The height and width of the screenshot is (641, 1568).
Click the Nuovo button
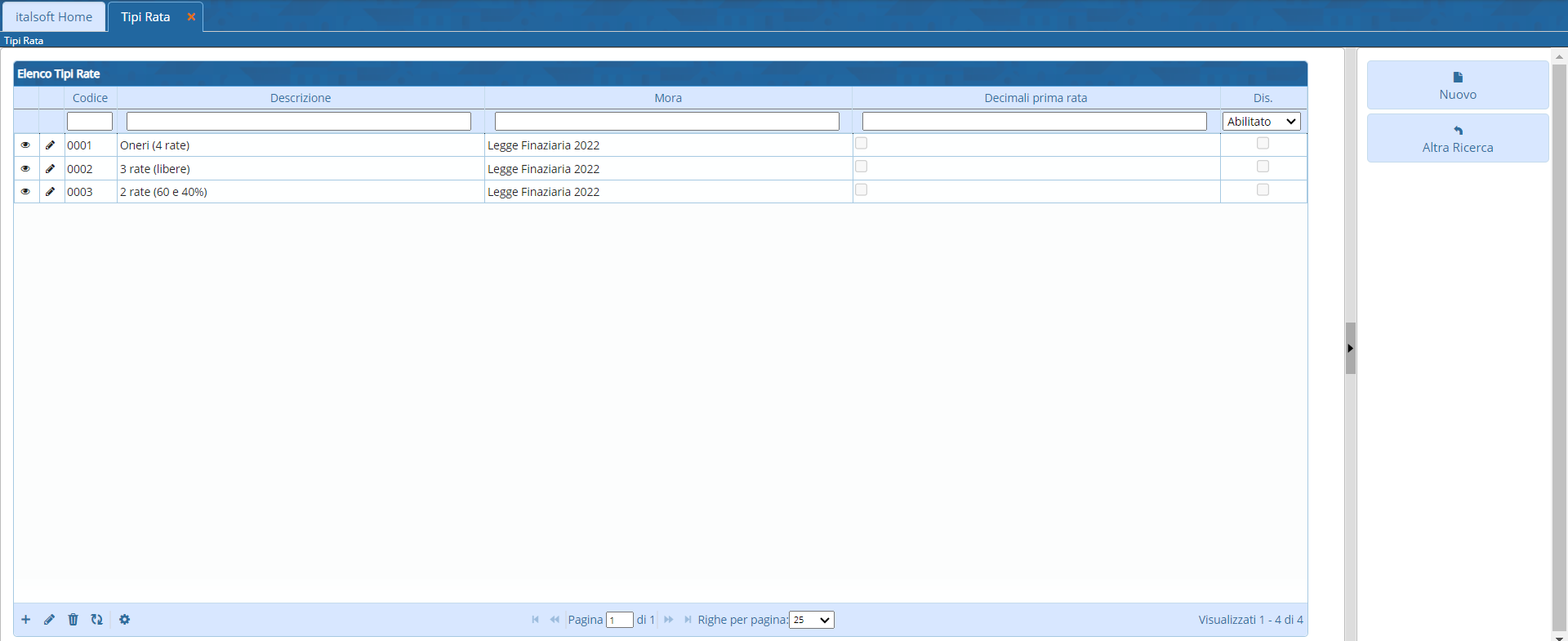(x=1457, y=86)
